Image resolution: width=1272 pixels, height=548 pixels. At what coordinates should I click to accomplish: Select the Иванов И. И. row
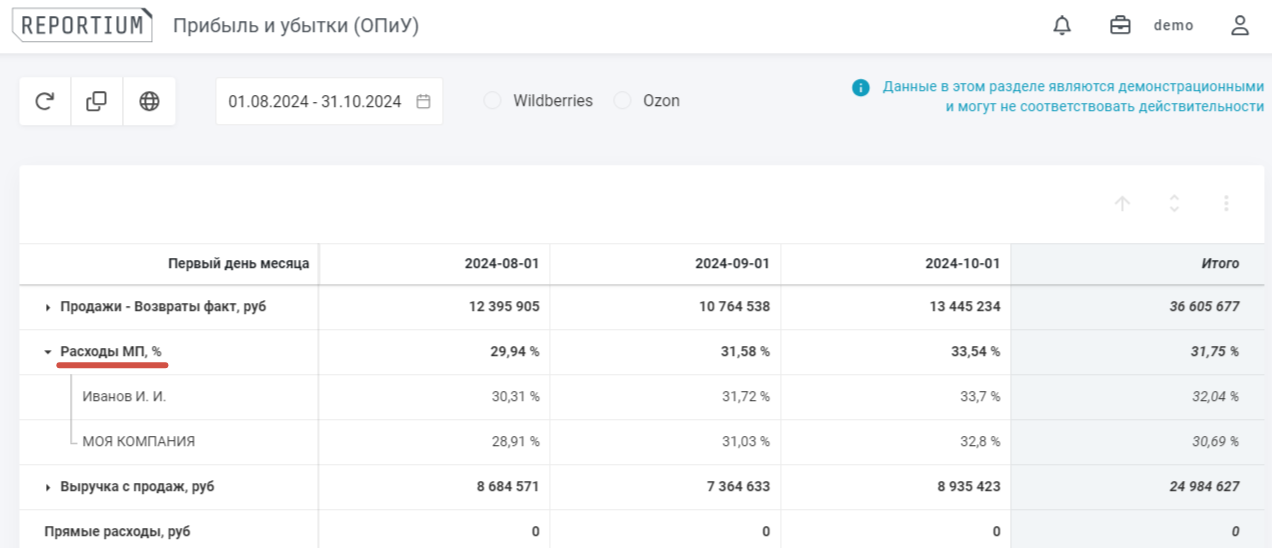(x=124, y=397)
